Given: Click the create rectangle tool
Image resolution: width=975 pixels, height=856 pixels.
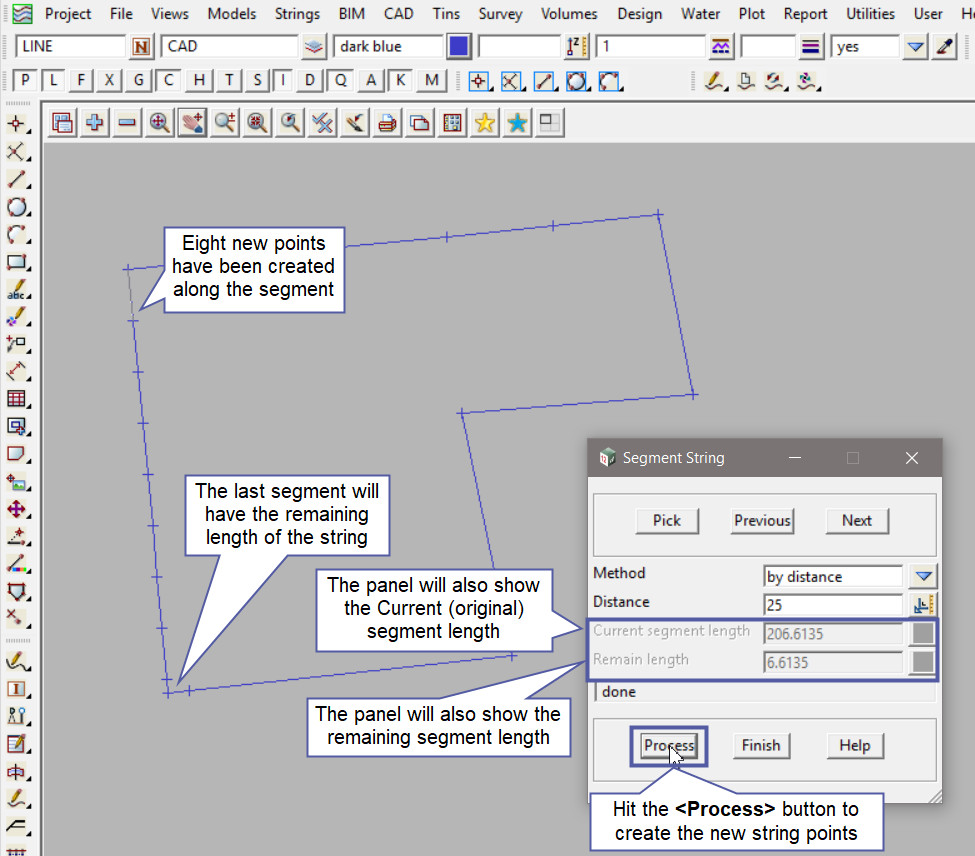Looking at the screenshot, I should 16,264.
